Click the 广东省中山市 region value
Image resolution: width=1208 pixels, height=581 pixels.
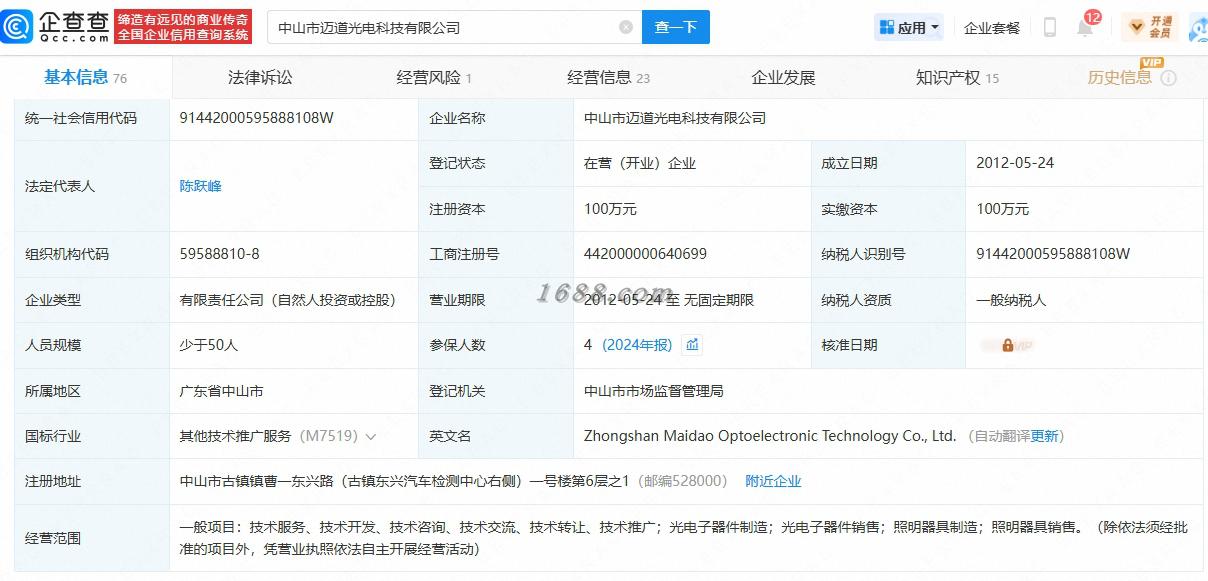click(x=221, y=391)
